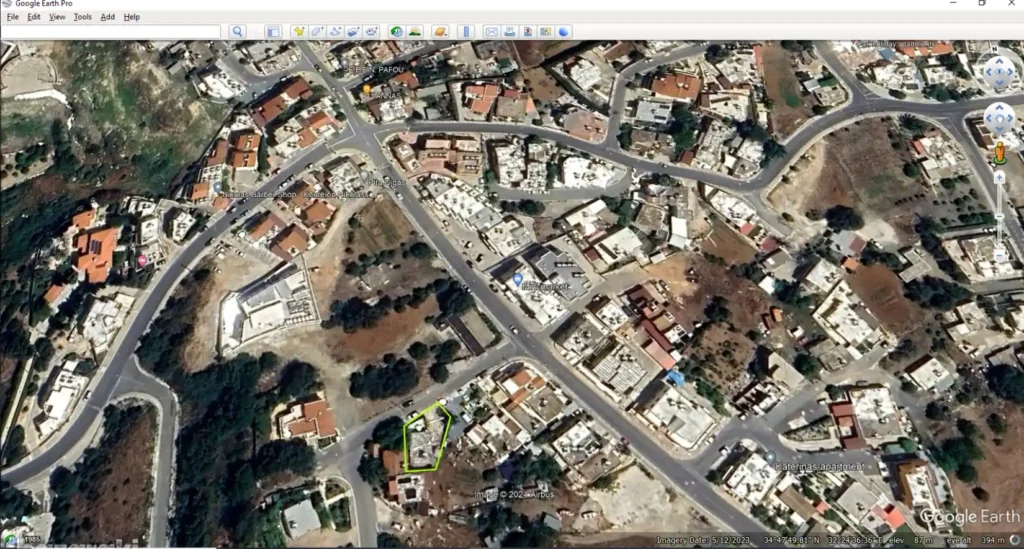Click inside the search text field
The width and height of the screenshot is (1024, 549).
[x=112, y=32]
